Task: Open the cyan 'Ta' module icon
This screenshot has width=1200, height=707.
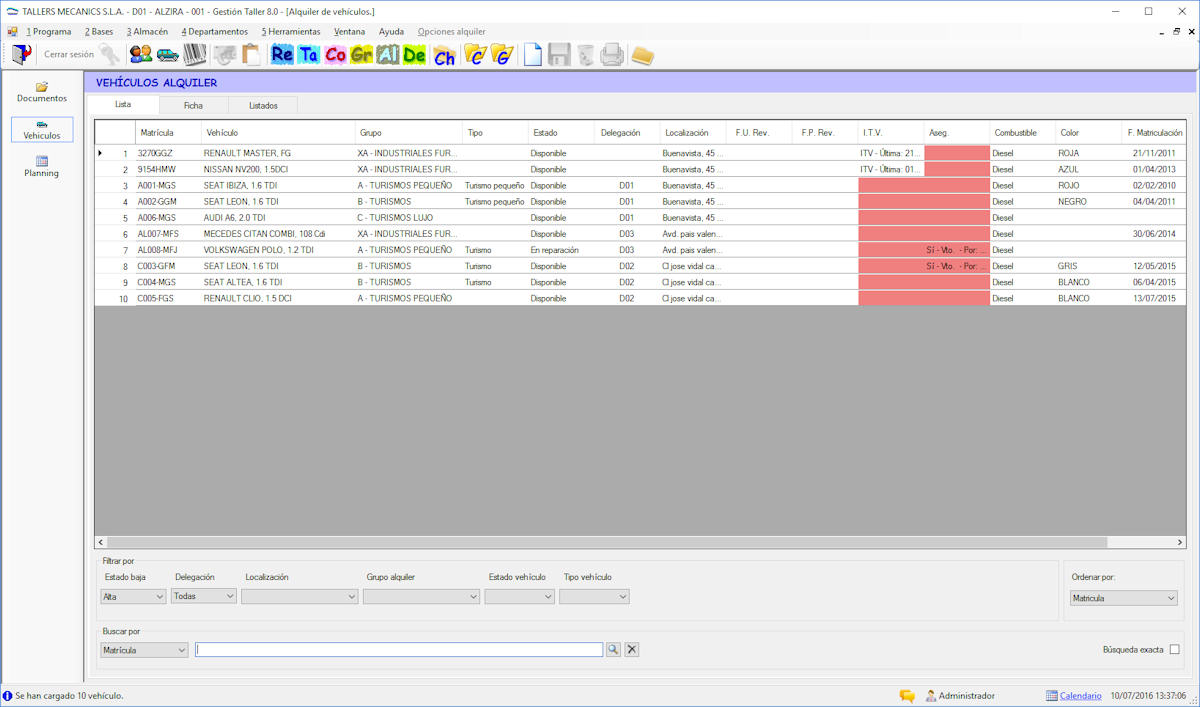Action: coord(308,55)
